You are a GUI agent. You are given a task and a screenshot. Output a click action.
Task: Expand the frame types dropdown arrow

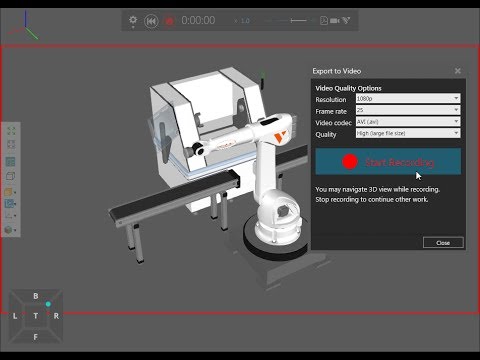pos(15,204)
